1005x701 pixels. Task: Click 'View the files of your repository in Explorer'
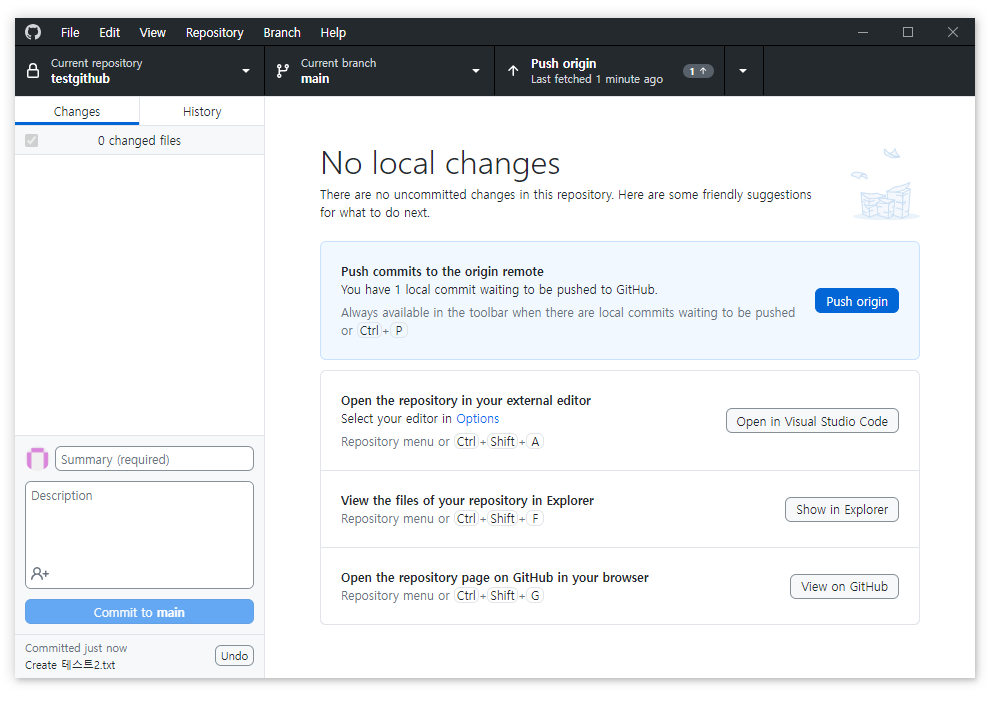(467, 500)
